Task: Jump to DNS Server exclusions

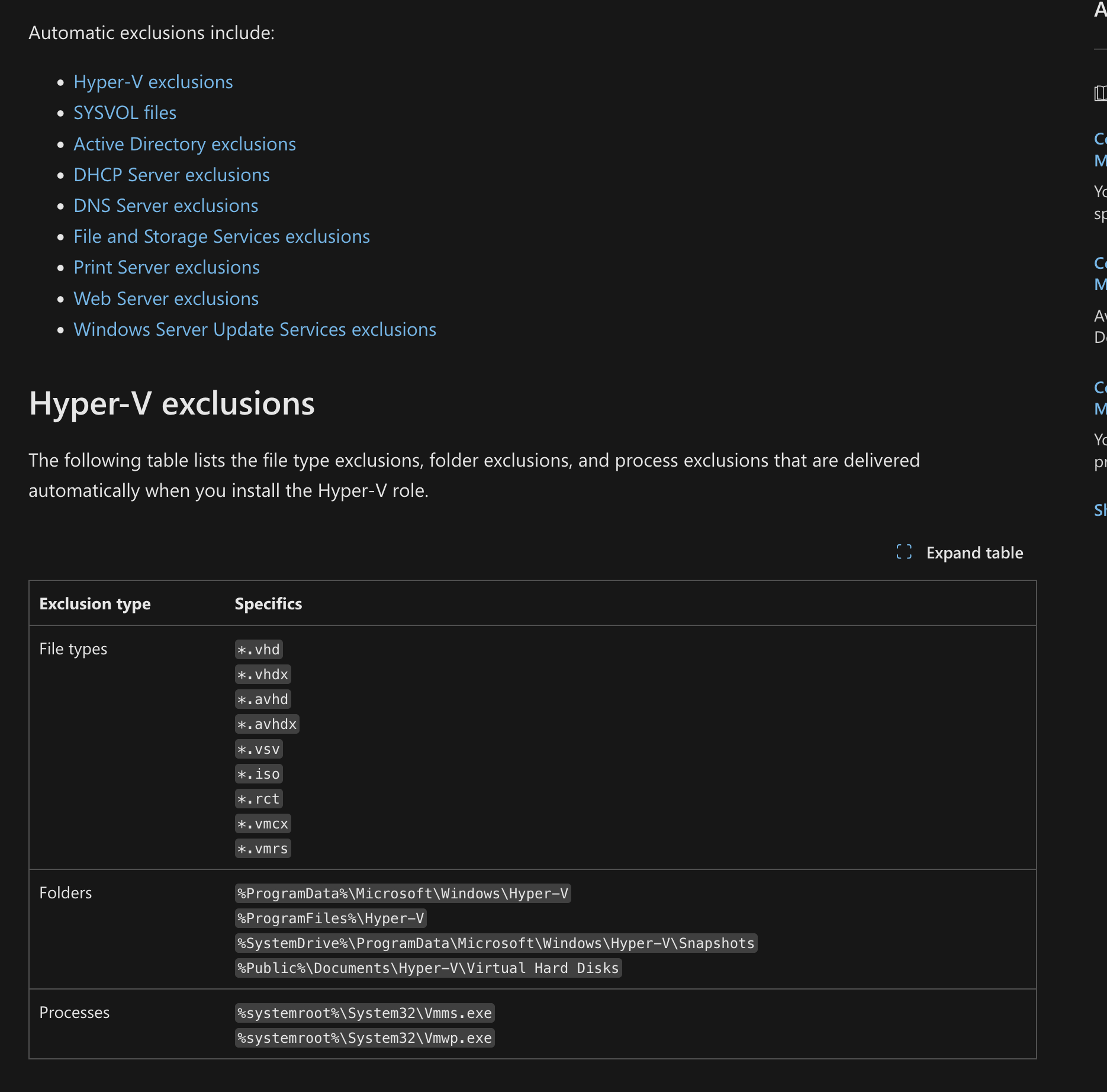Action: tap(166, 205)
